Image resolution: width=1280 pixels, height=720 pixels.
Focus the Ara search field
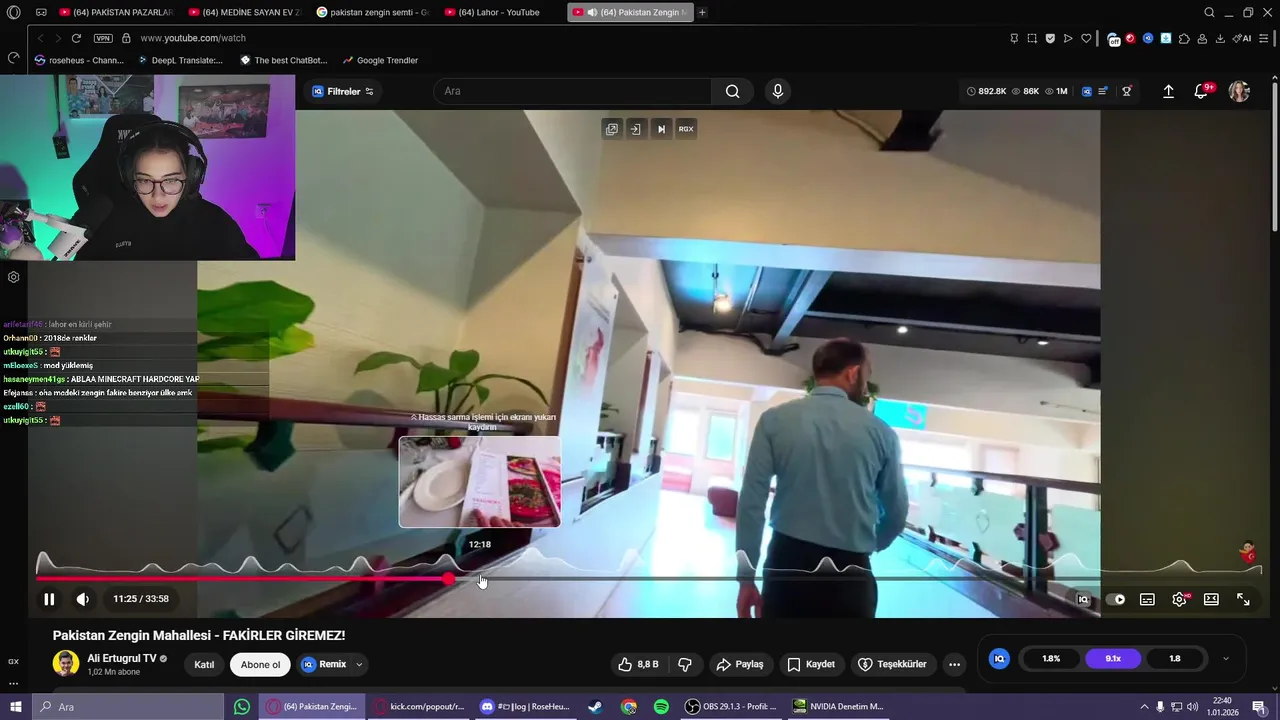point(572,91)
